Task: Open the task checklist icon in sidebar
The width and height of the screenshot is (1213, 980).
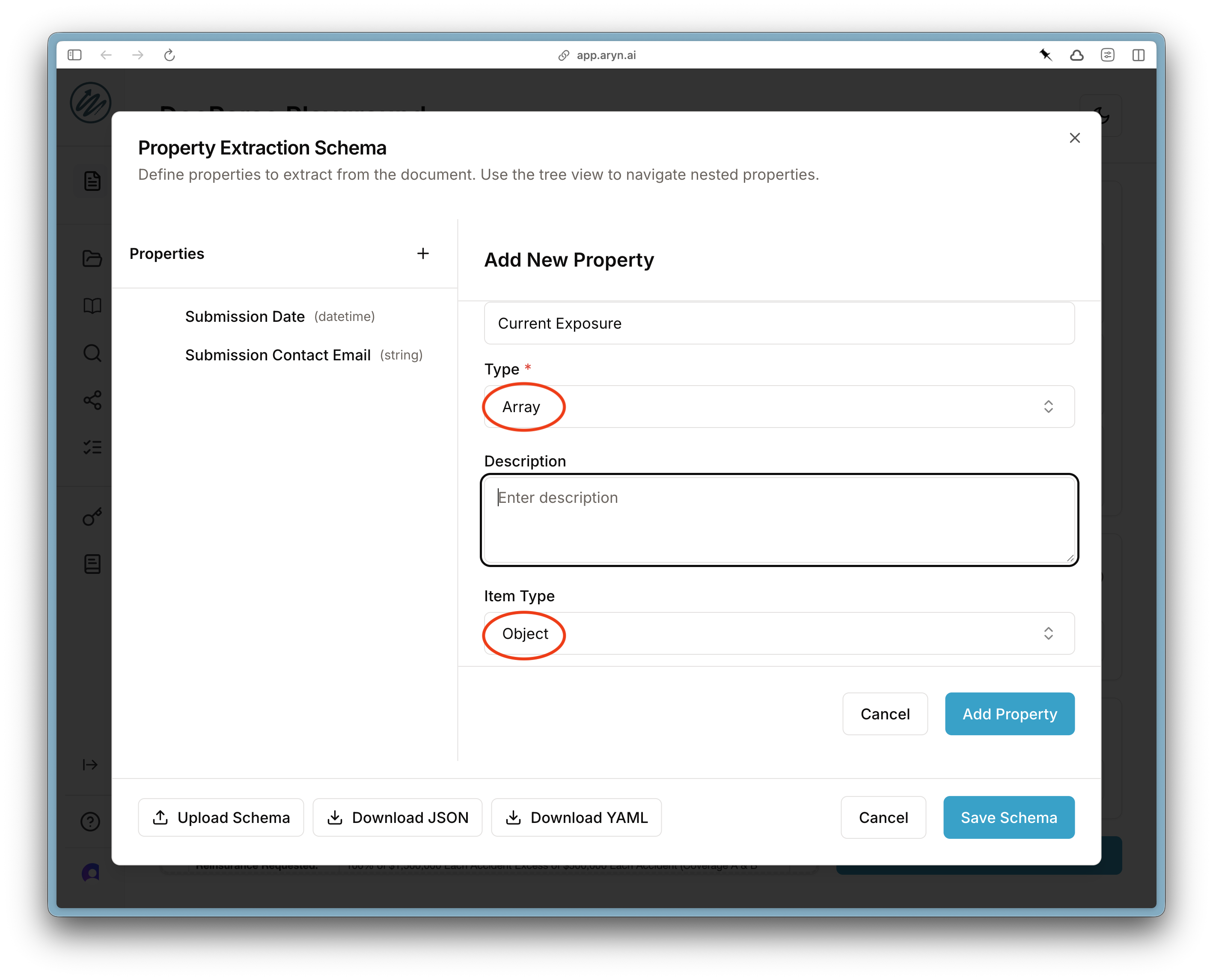Action: pos(92,447)
